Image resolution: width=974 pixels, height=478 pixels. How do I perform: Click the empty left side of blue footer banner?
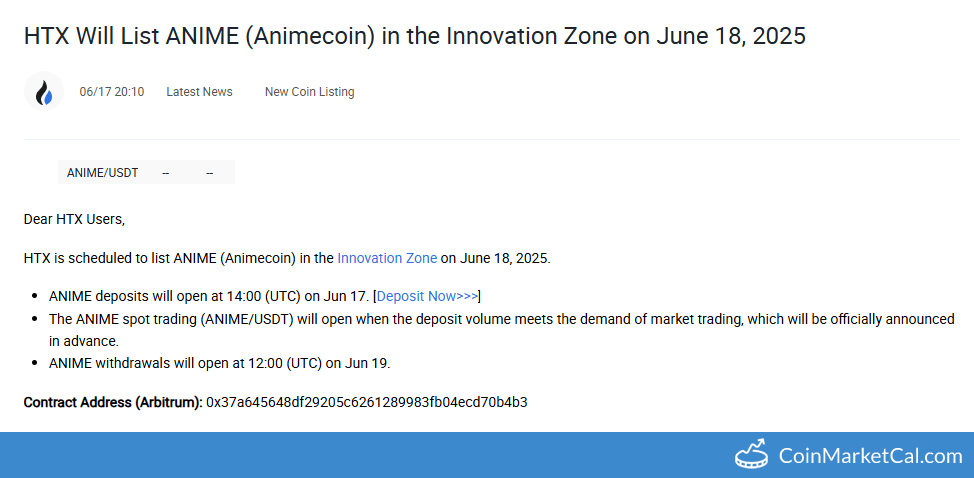(x=300, y=455)
